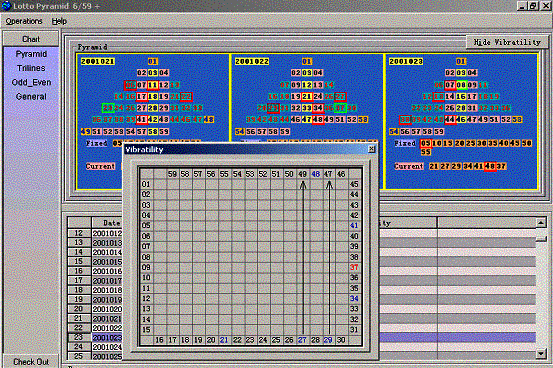
Task: Select table row number 17
Action: pyautogui.click(x=79, y=280)
